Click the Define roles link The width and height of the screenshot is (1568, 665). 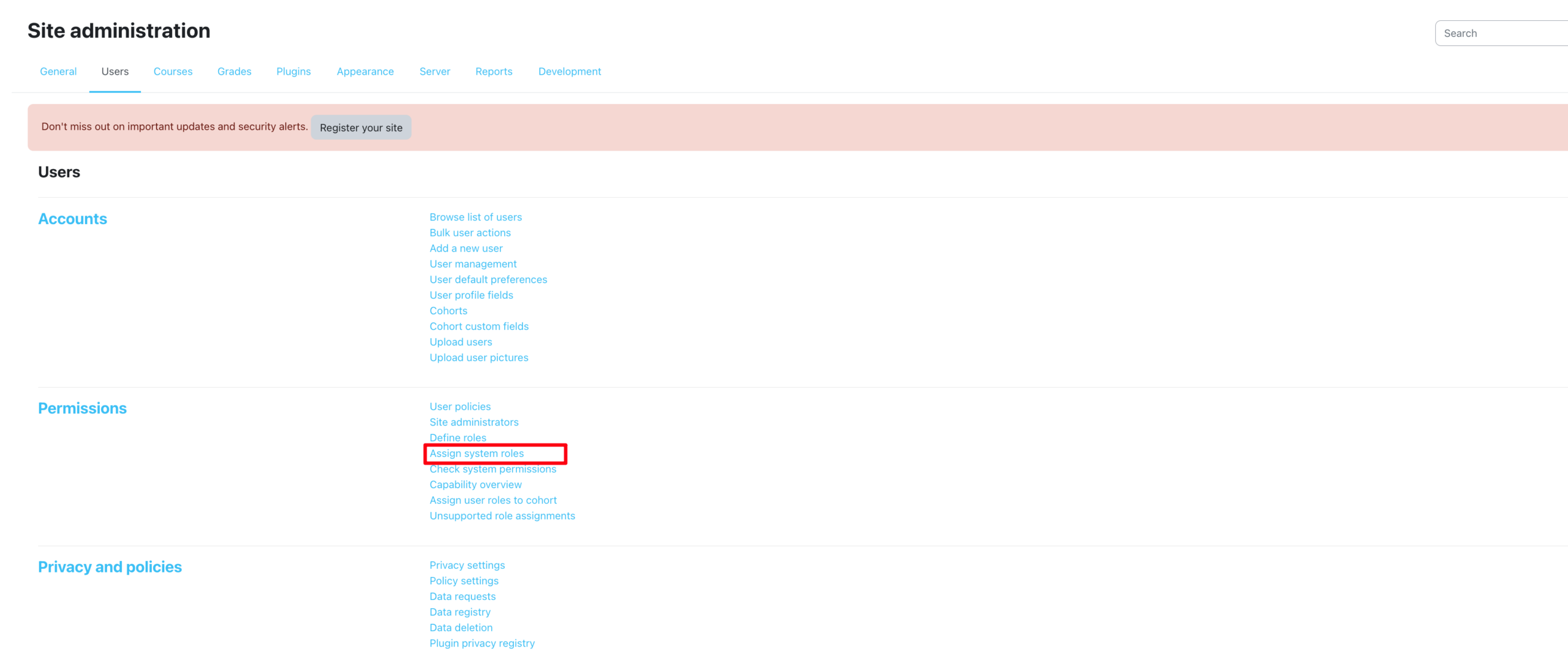click(458, 437)
